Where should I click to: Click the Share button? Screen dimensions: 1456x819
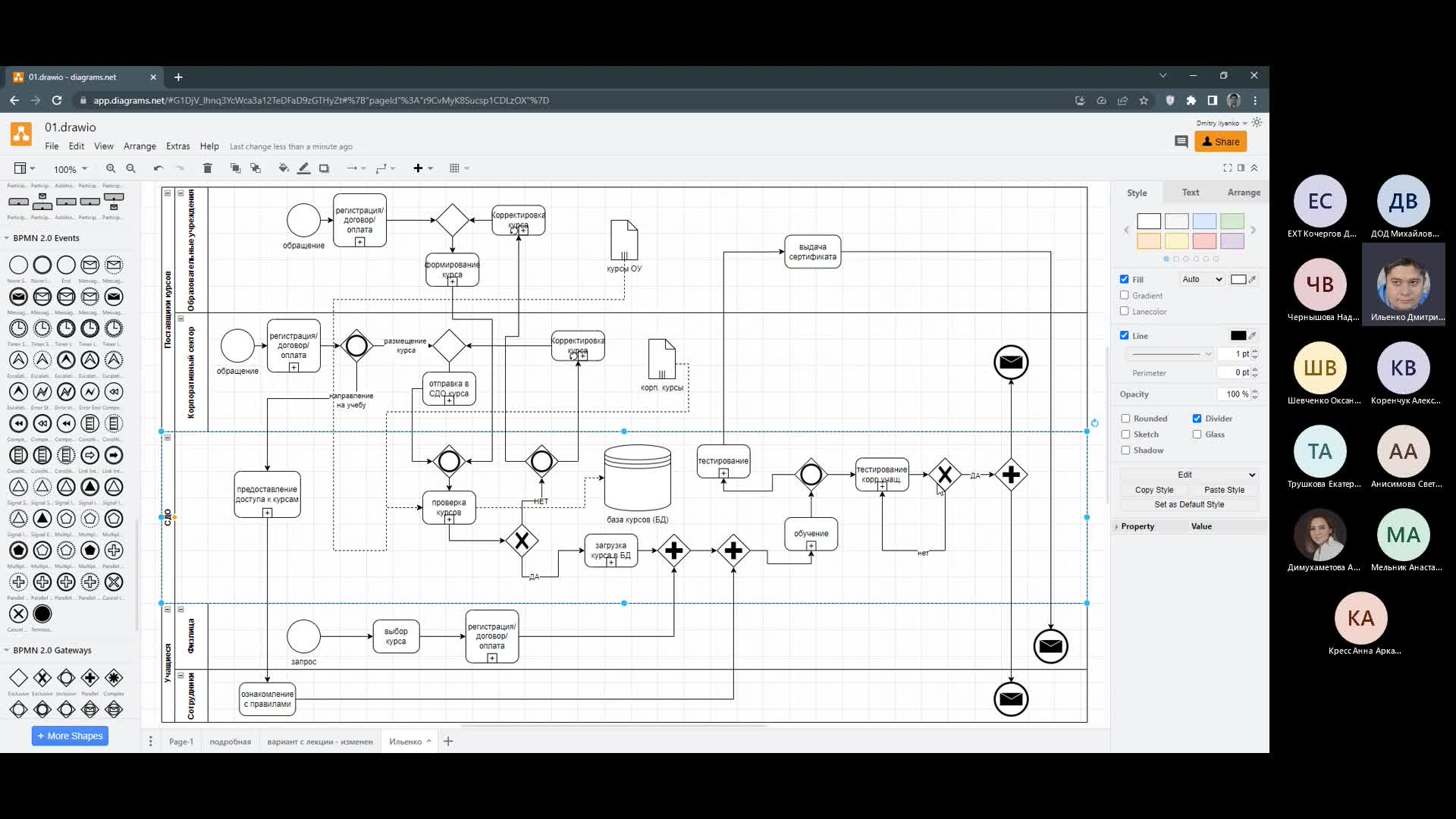(1220, 142)
